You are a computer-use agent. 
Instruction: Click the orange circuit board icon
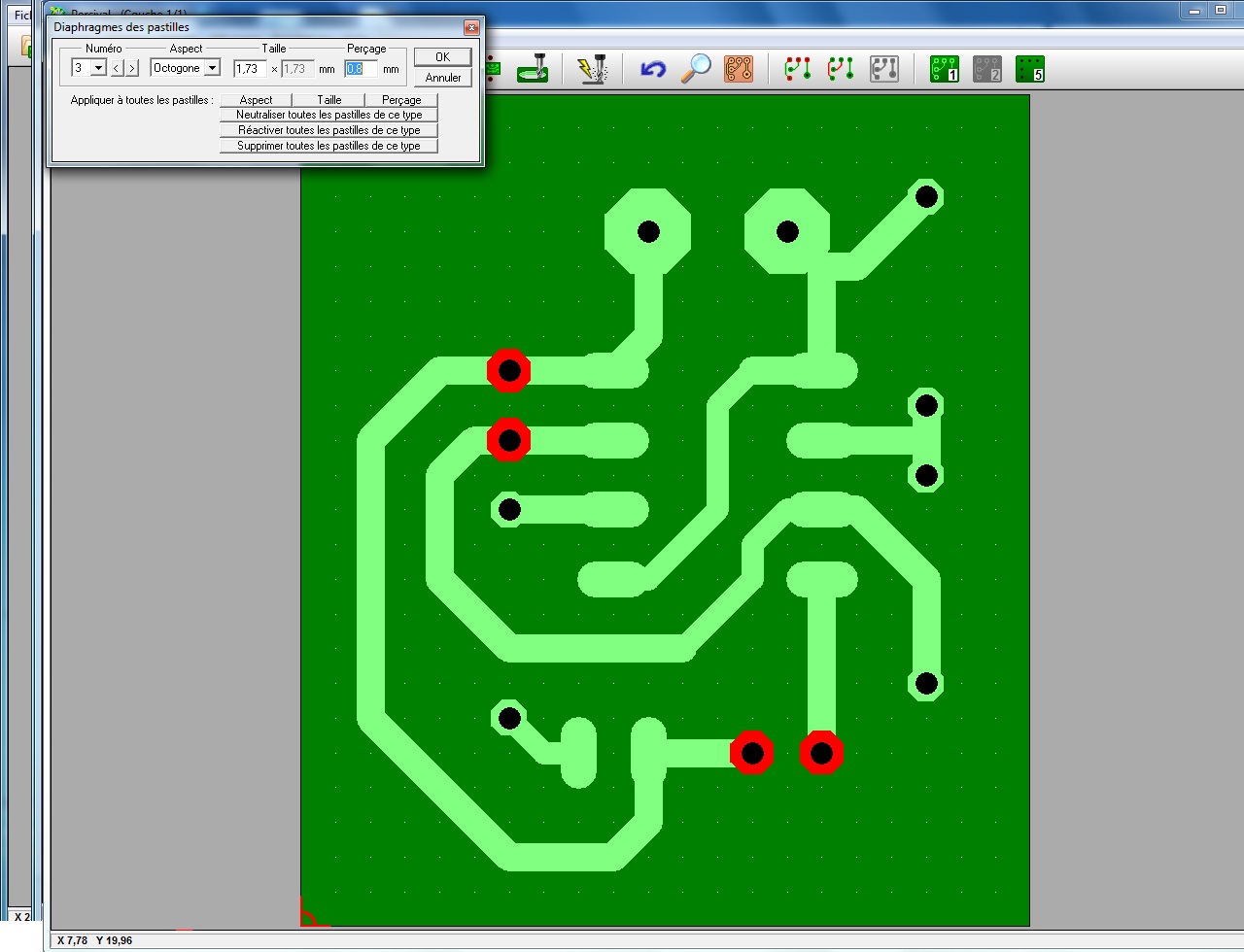tap(739, 69)
